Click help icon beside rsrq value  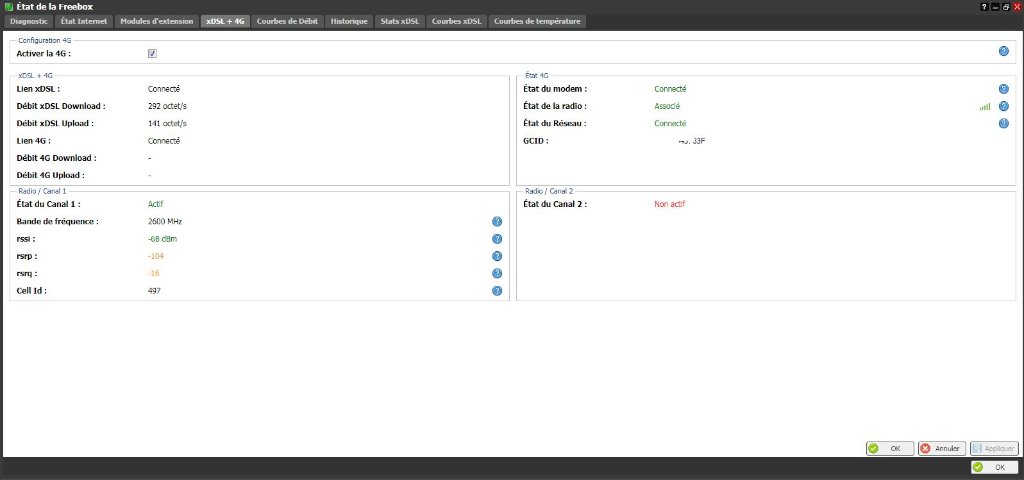(x=496, y=273)
